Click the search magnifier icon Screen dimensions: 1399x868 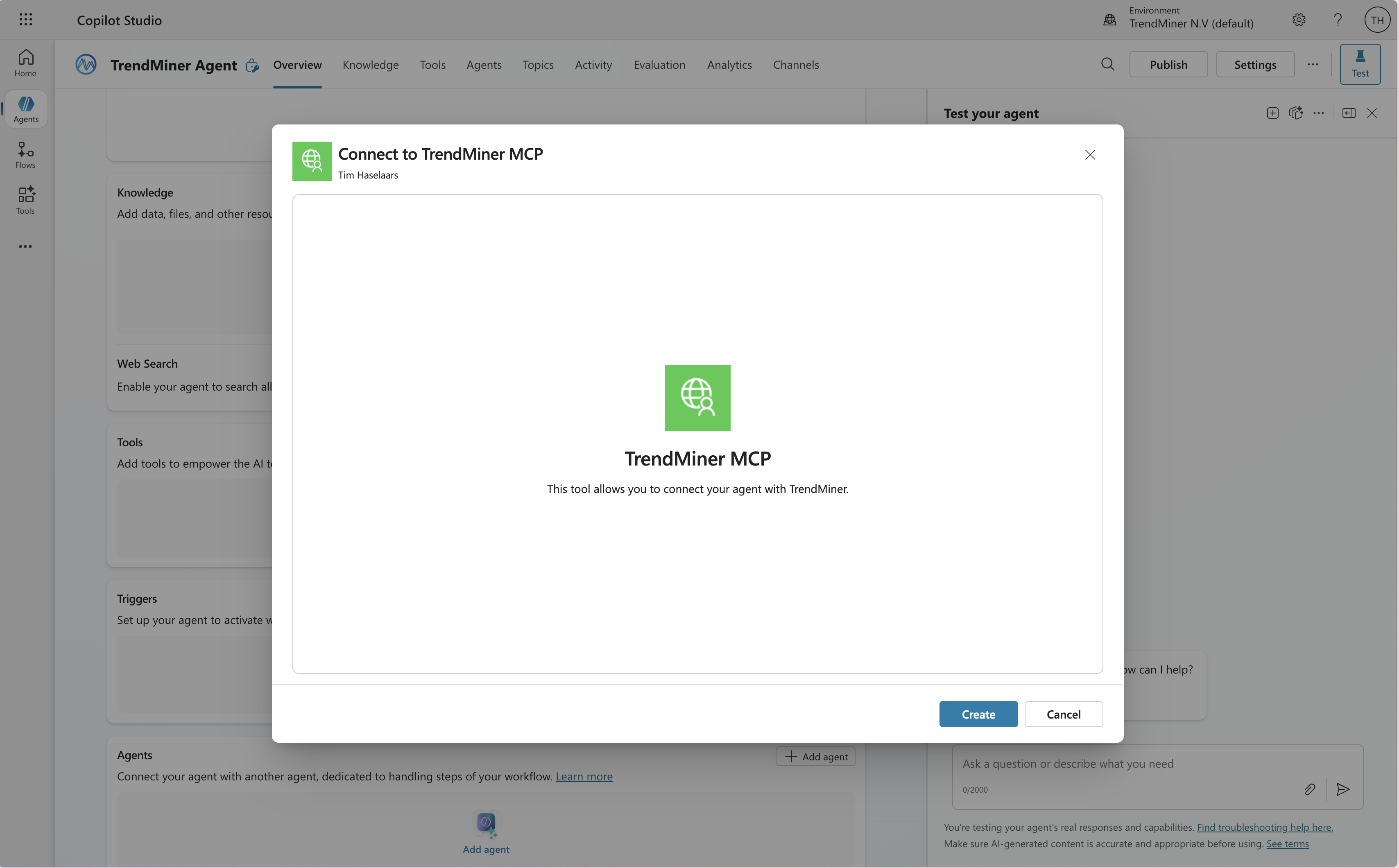coord(1107,64)
